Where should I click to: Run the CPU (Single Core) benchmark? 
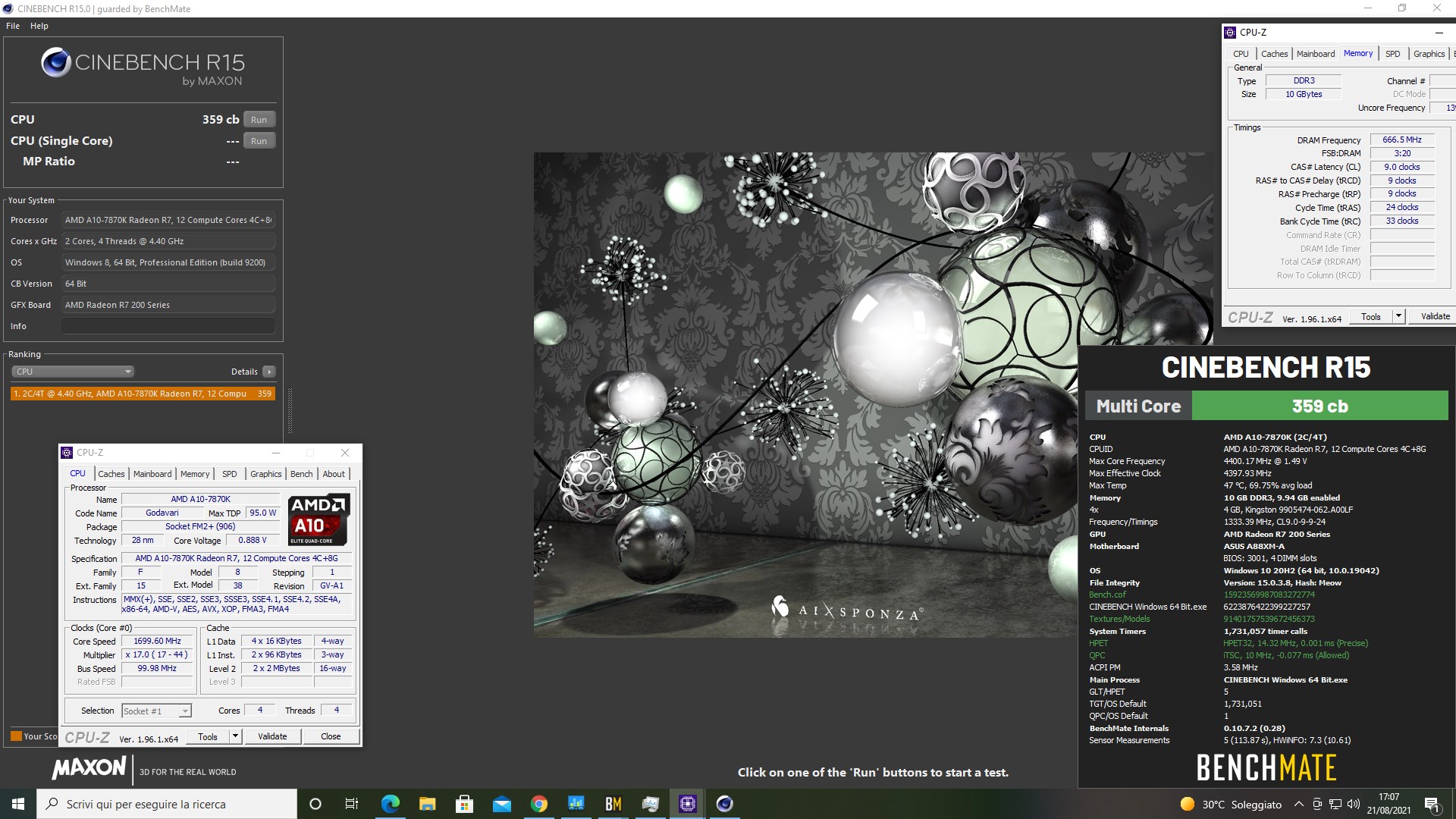click(x=259, y=141)
